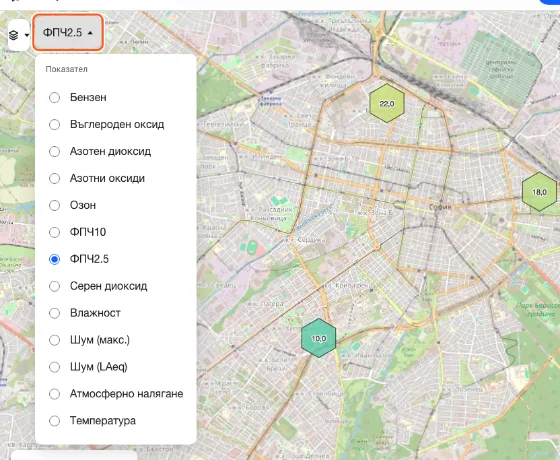Collapse the ФПЧ2.5 indicator dropdown
This screenshot has height=460, width=560.
(68, 32)
